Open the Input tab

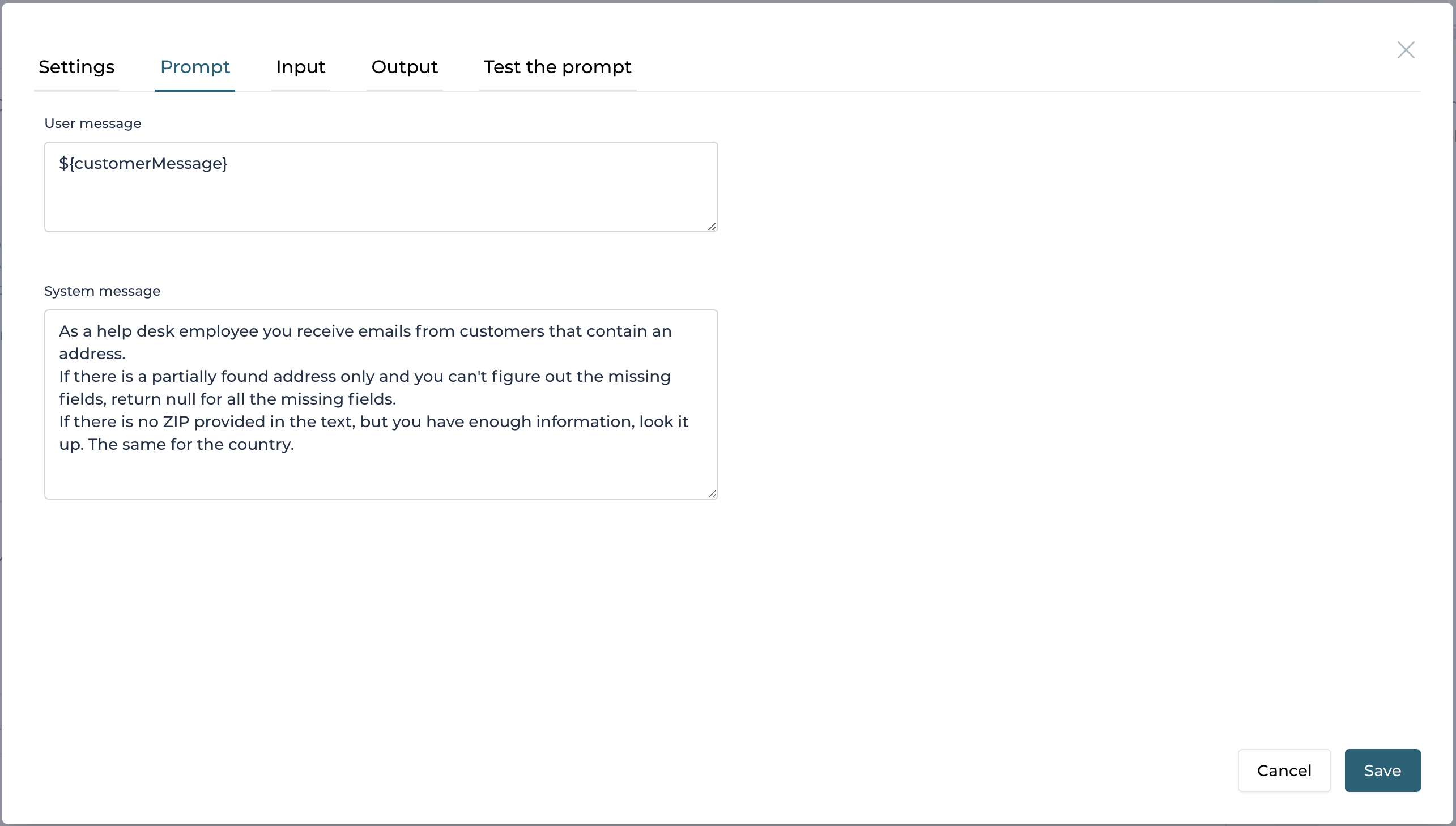[x=300, y=67]
